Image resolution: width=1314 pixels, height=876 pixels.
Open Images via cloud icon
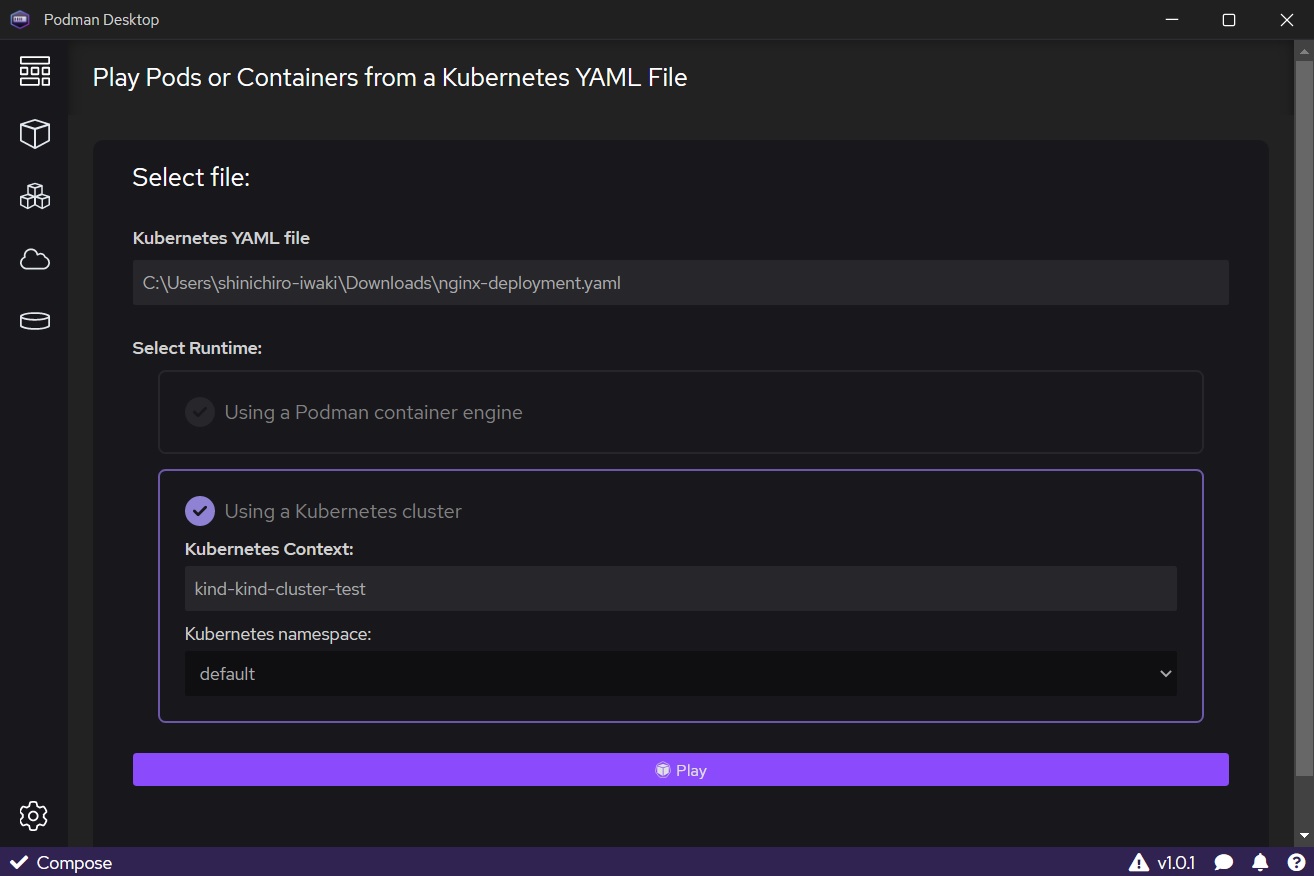click(x=34, y=260)
